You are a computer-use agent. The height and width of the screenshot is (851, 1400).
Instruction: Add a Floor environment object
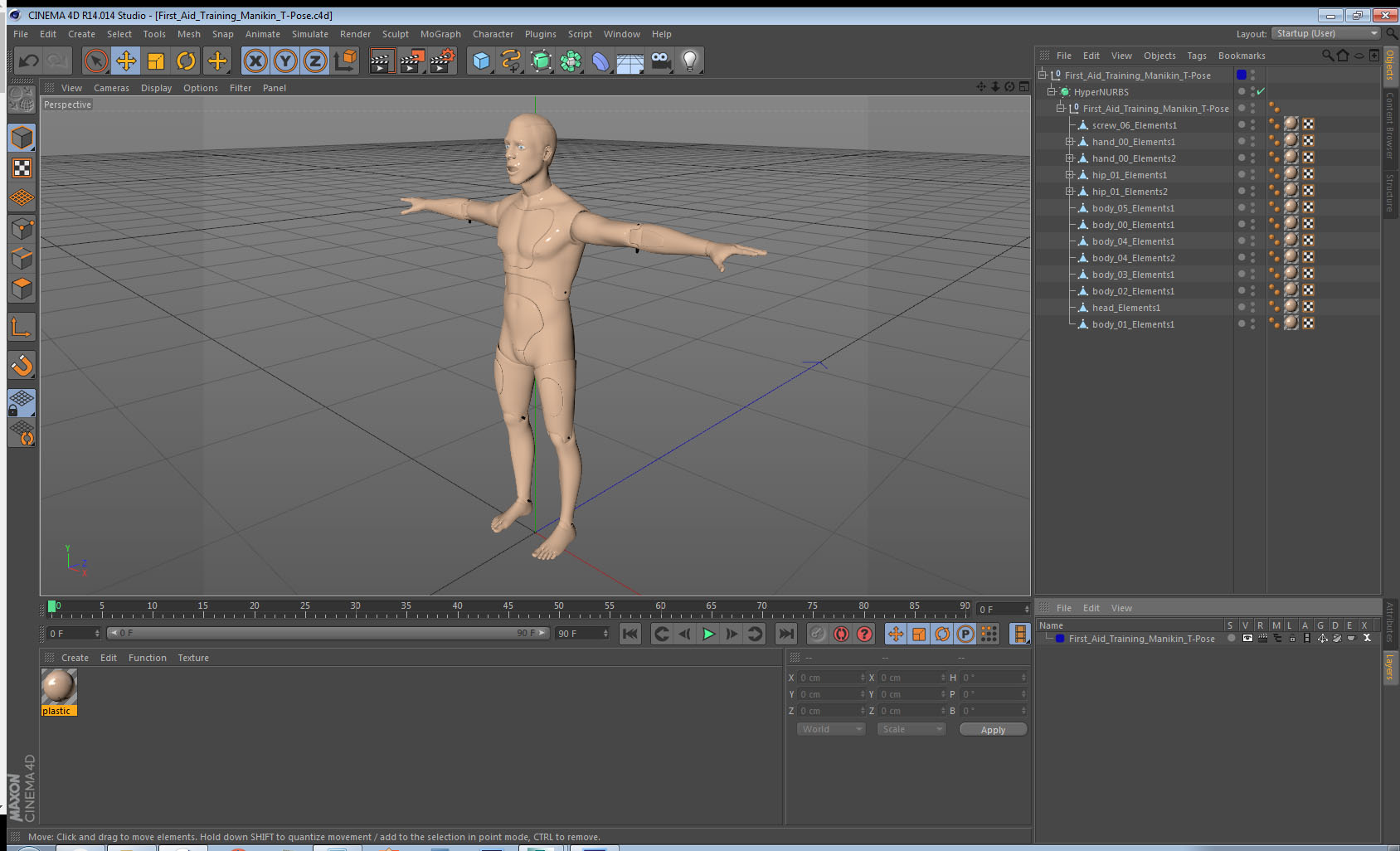click(630, 61)
